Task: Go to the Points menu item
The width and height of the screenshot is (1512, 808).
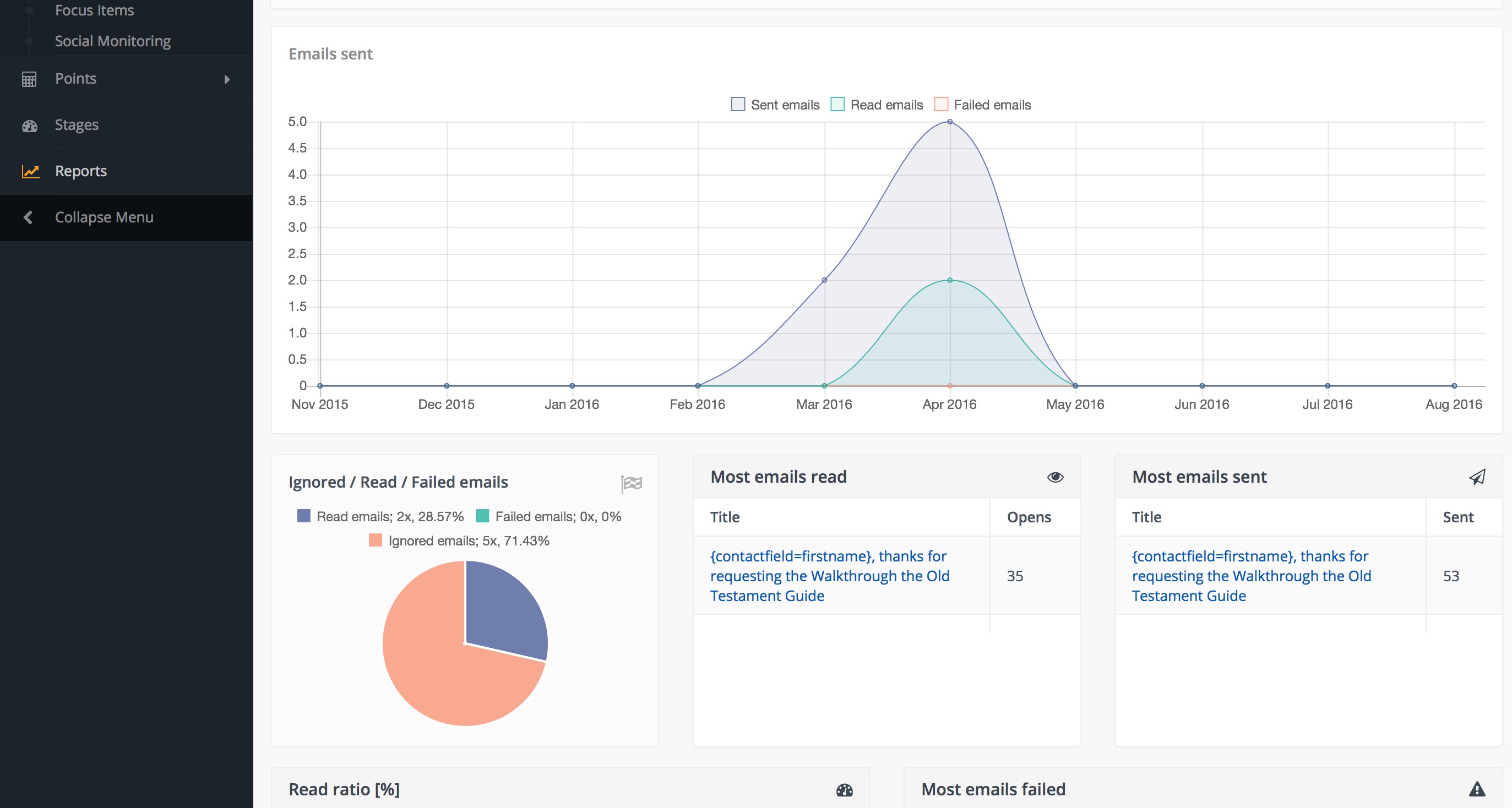Action: click(x=76, y=79)
